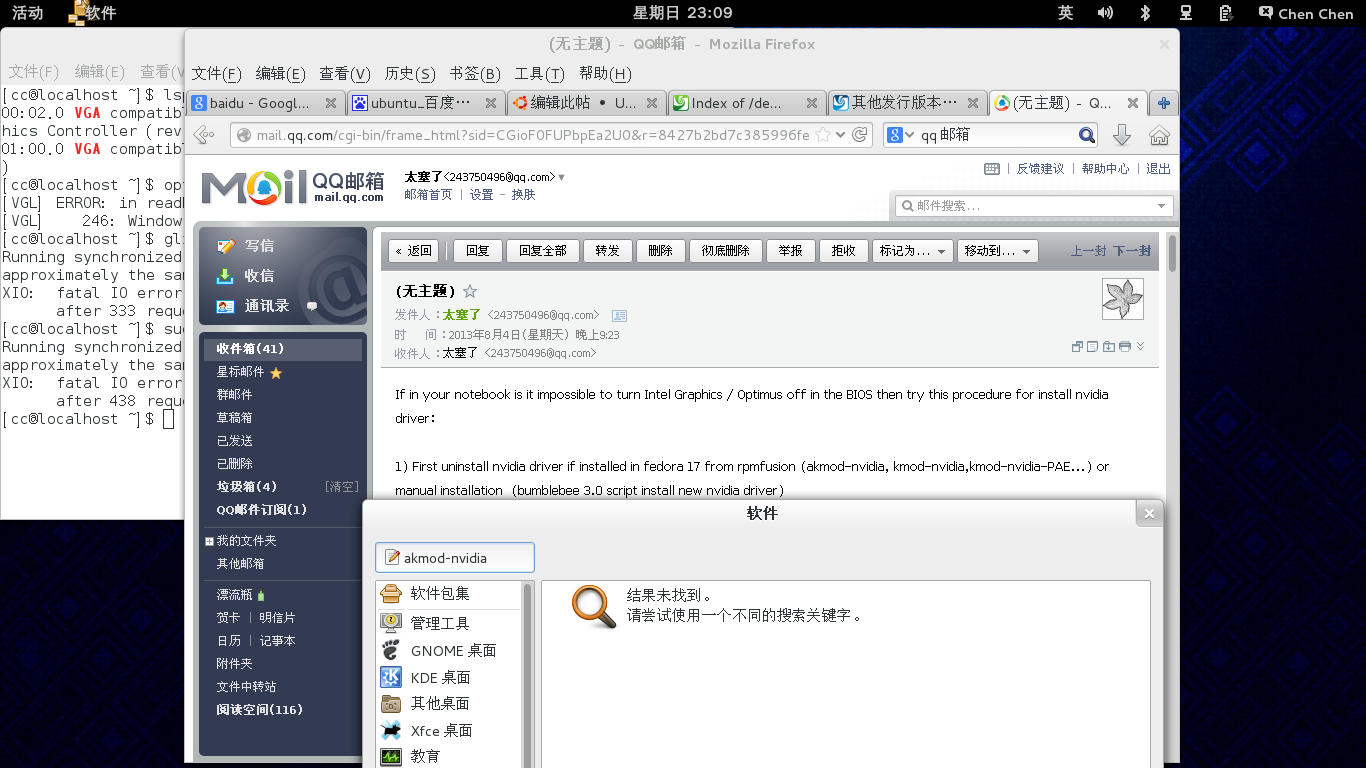Click the 退出 logout link
The image size is (1366, 768).
click(x=1159, y=169)
